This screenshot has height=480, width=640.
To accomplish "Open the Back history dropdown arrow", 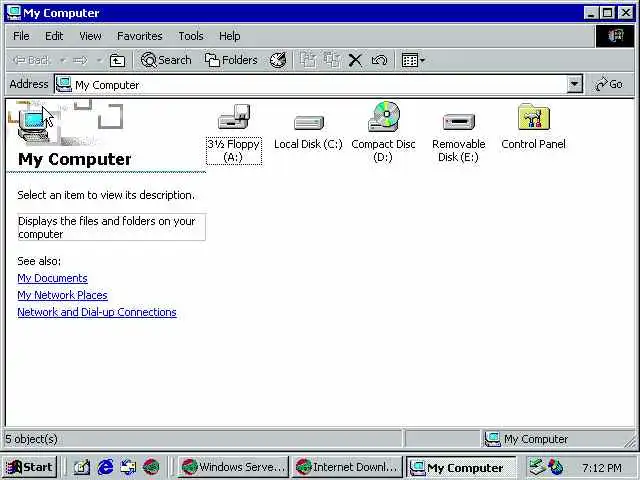I will pos(62,60).
